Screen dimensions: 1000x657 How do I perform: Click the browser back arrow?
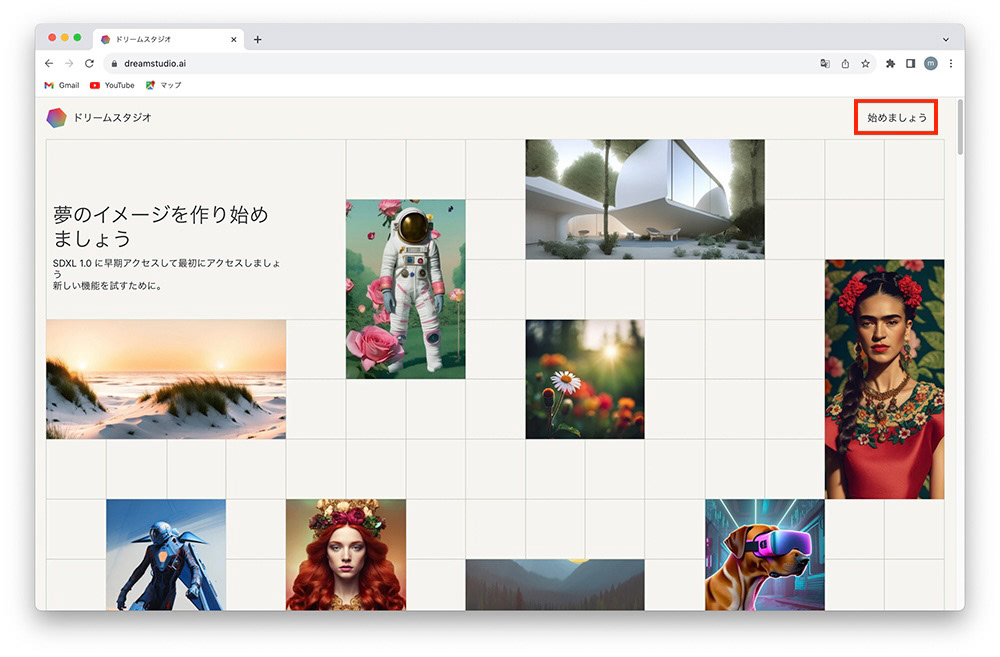[49, 63]
